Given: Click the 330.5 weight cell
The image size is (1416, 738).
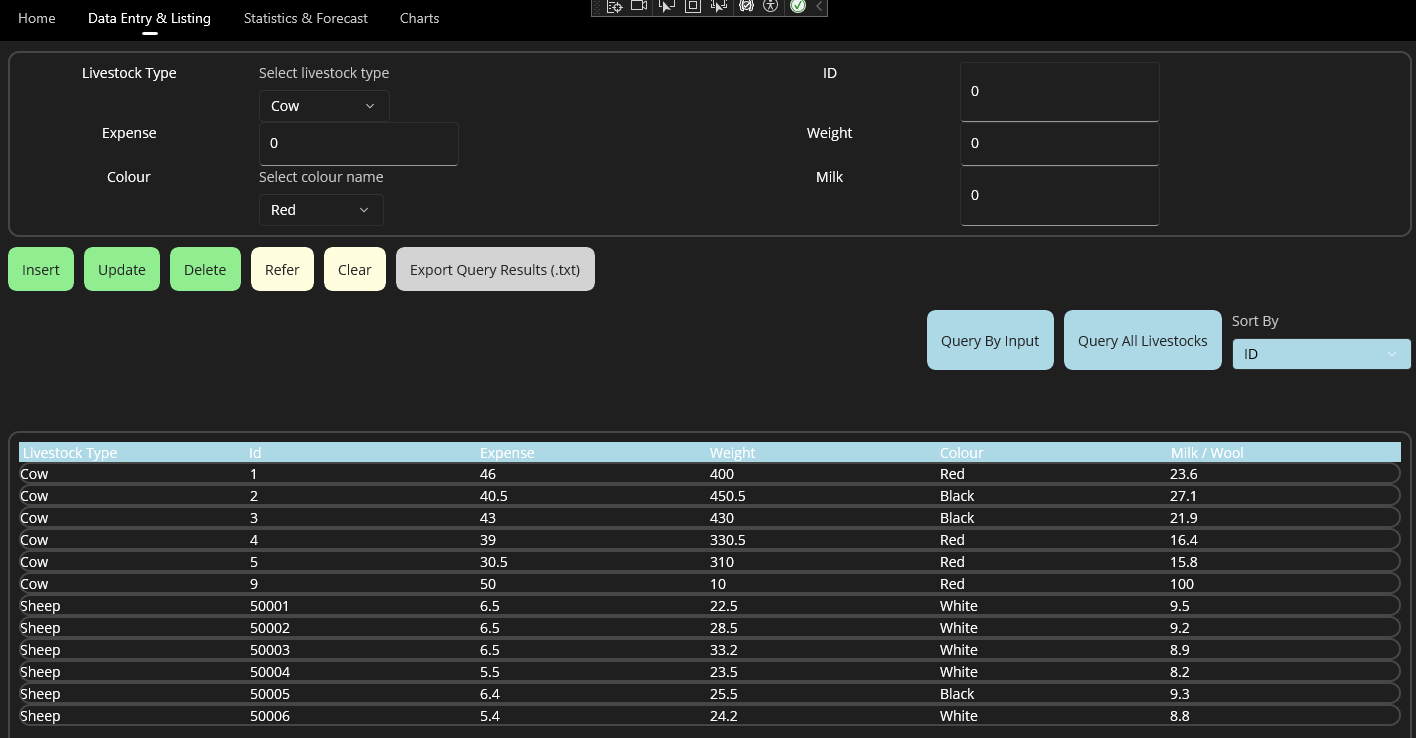Looking at the screenshot, I should click(x=728, y=540).
